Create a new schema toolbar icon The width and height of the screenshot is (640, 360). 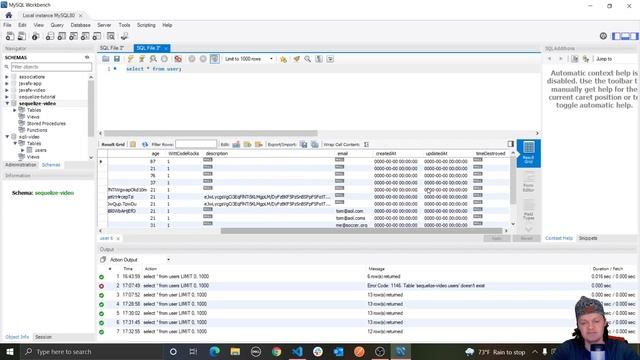[x=50, y=36]
